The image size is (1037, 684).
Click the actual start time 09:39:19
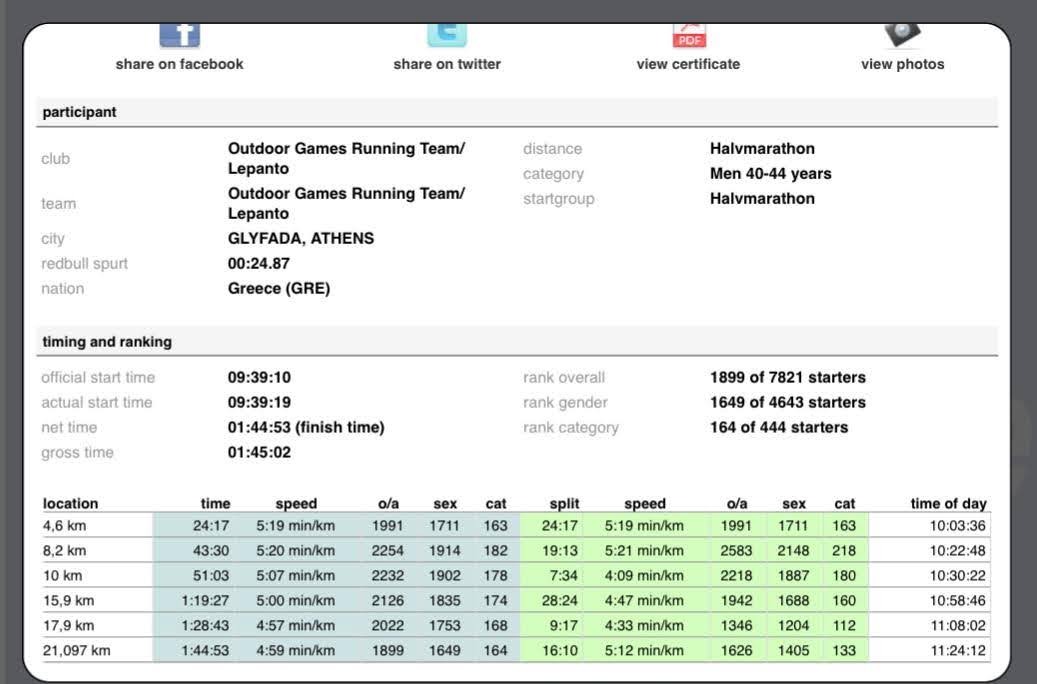(x=259, y=402)
